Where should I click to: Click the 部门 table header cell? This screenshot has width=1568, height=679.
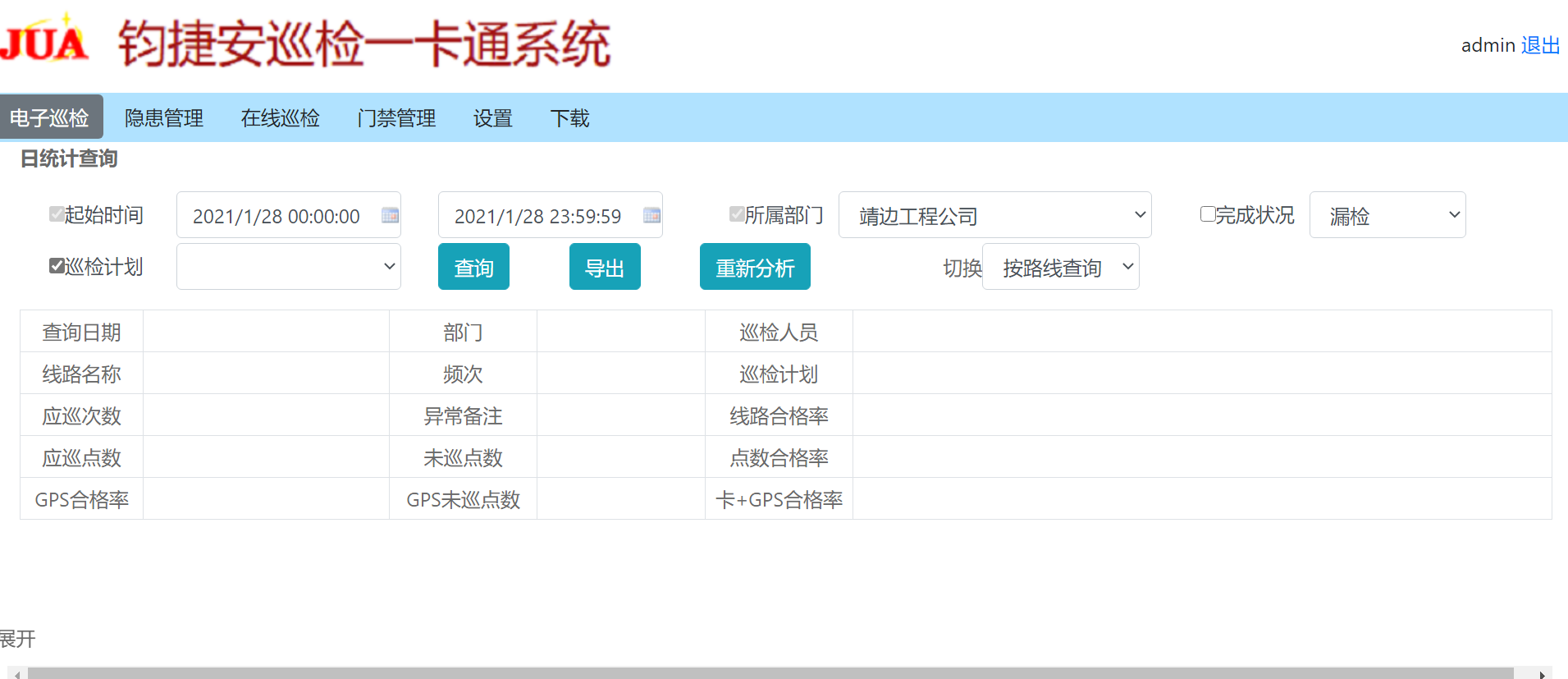click(463, 332)
